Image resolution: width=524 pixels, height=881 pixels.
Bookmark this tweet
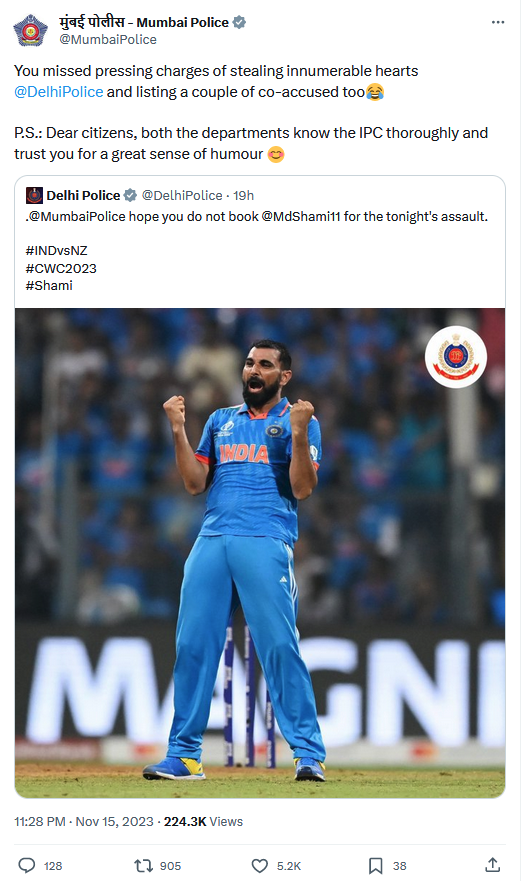click(x=376, y=865)
